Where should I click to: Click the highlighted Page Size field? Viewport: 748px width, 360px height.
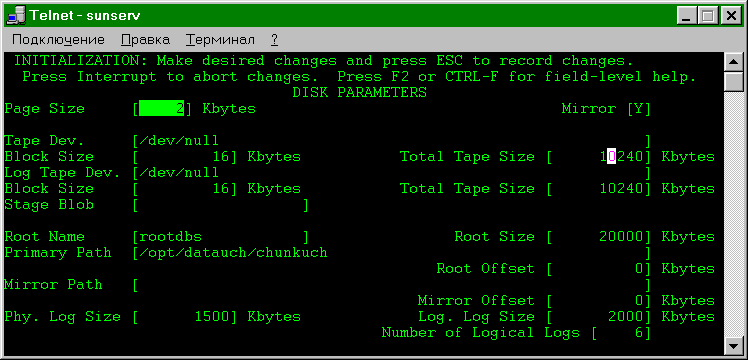(162, 109)
